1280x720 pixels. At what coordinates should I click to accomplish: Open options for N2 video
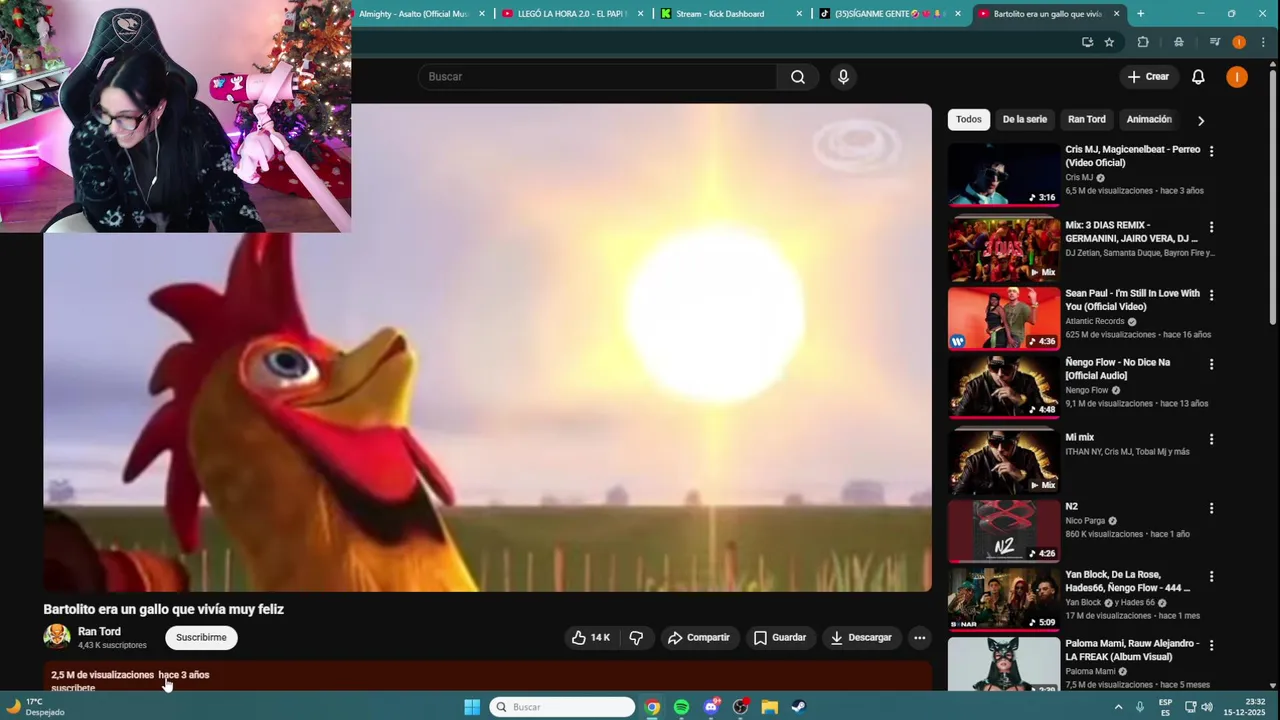(1211, 508)
